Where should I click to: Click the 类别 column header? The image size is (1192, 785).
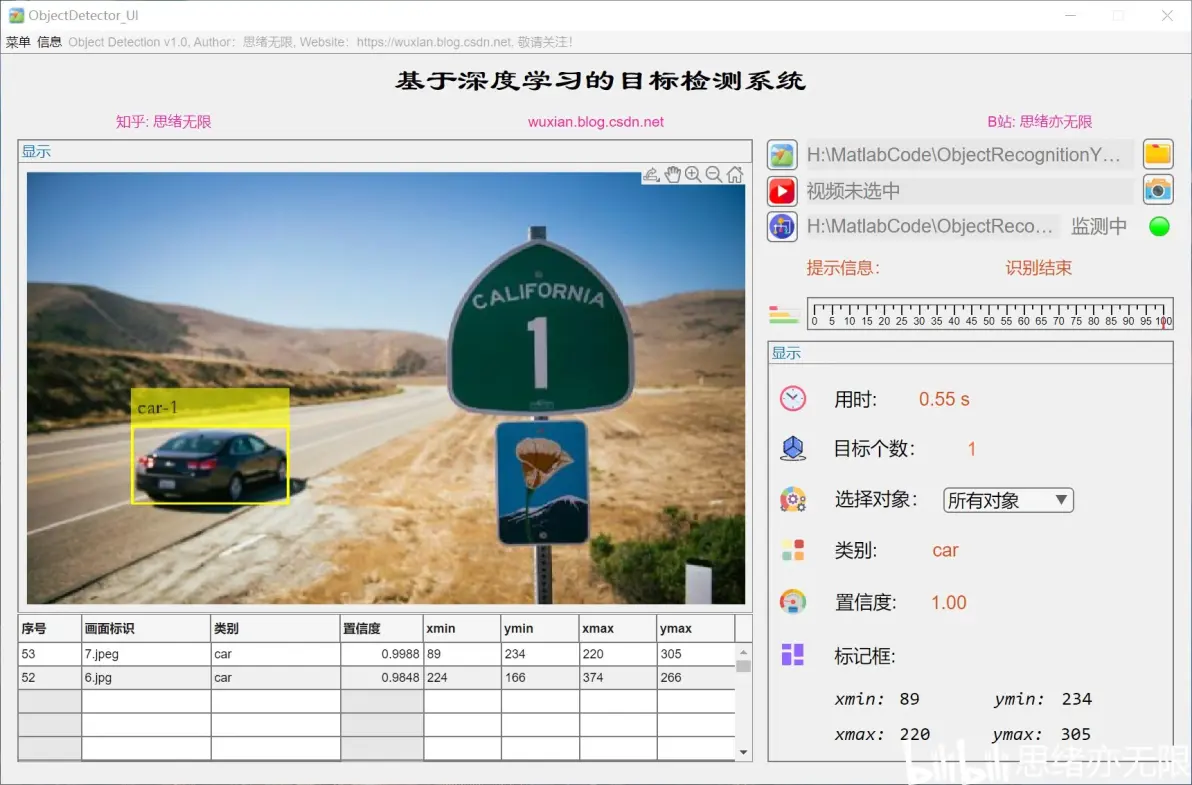[275, 628]
